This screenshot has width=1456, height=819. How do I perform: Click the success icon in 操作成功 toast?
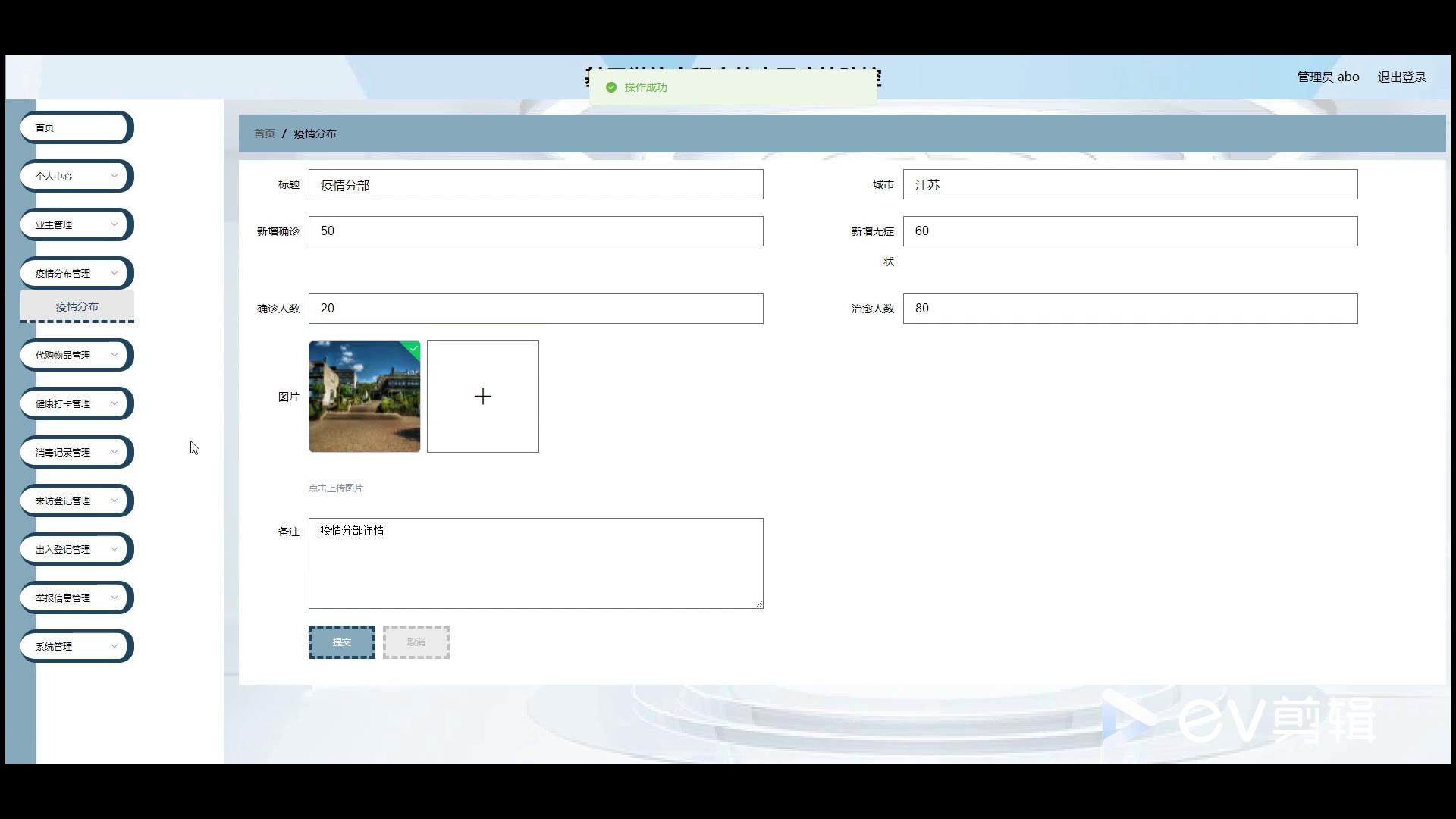pyautogui.click(x=611, y=87)
